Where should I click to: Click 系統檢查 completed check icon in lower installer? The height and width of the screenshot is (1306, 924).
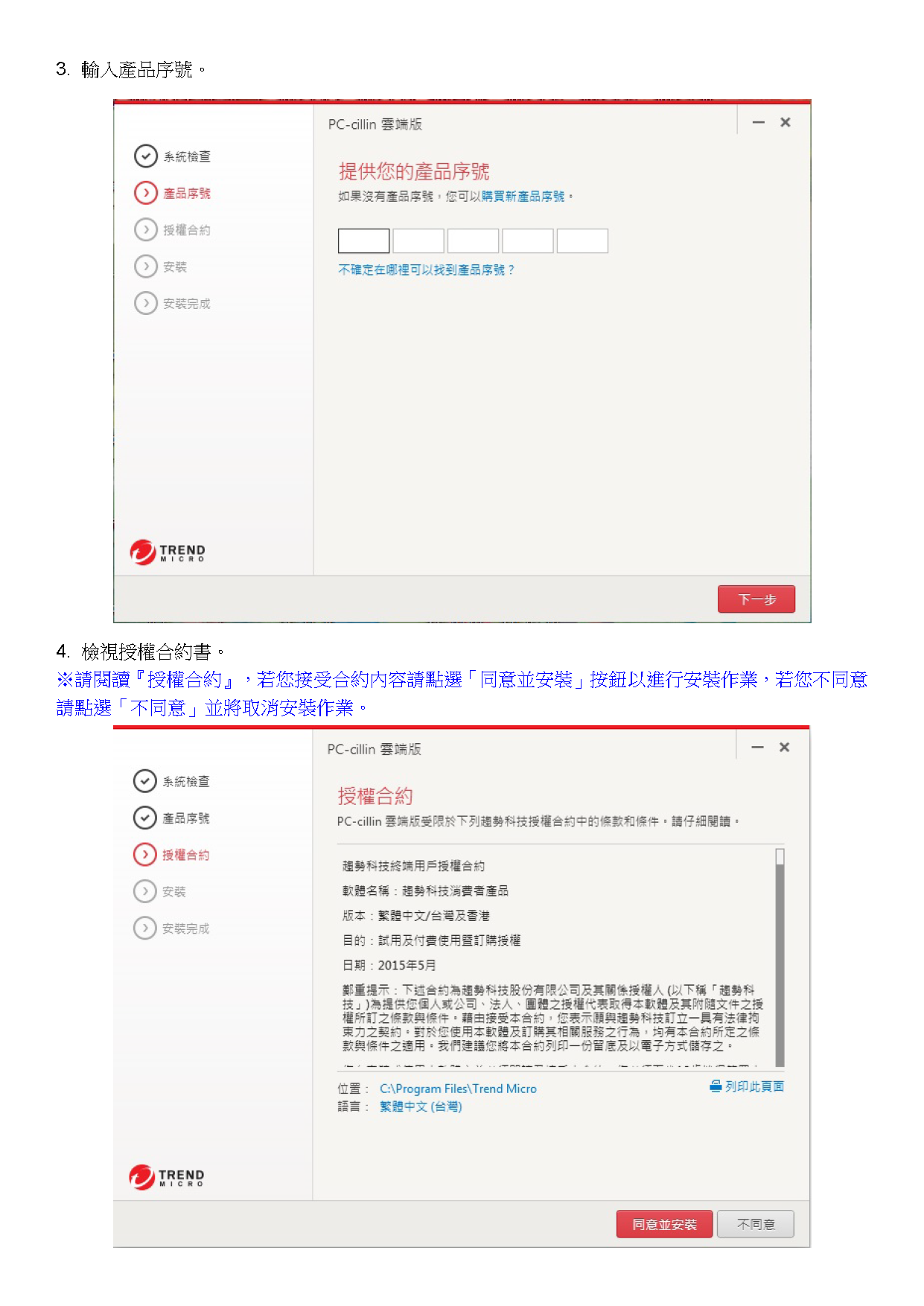point(144,781)
